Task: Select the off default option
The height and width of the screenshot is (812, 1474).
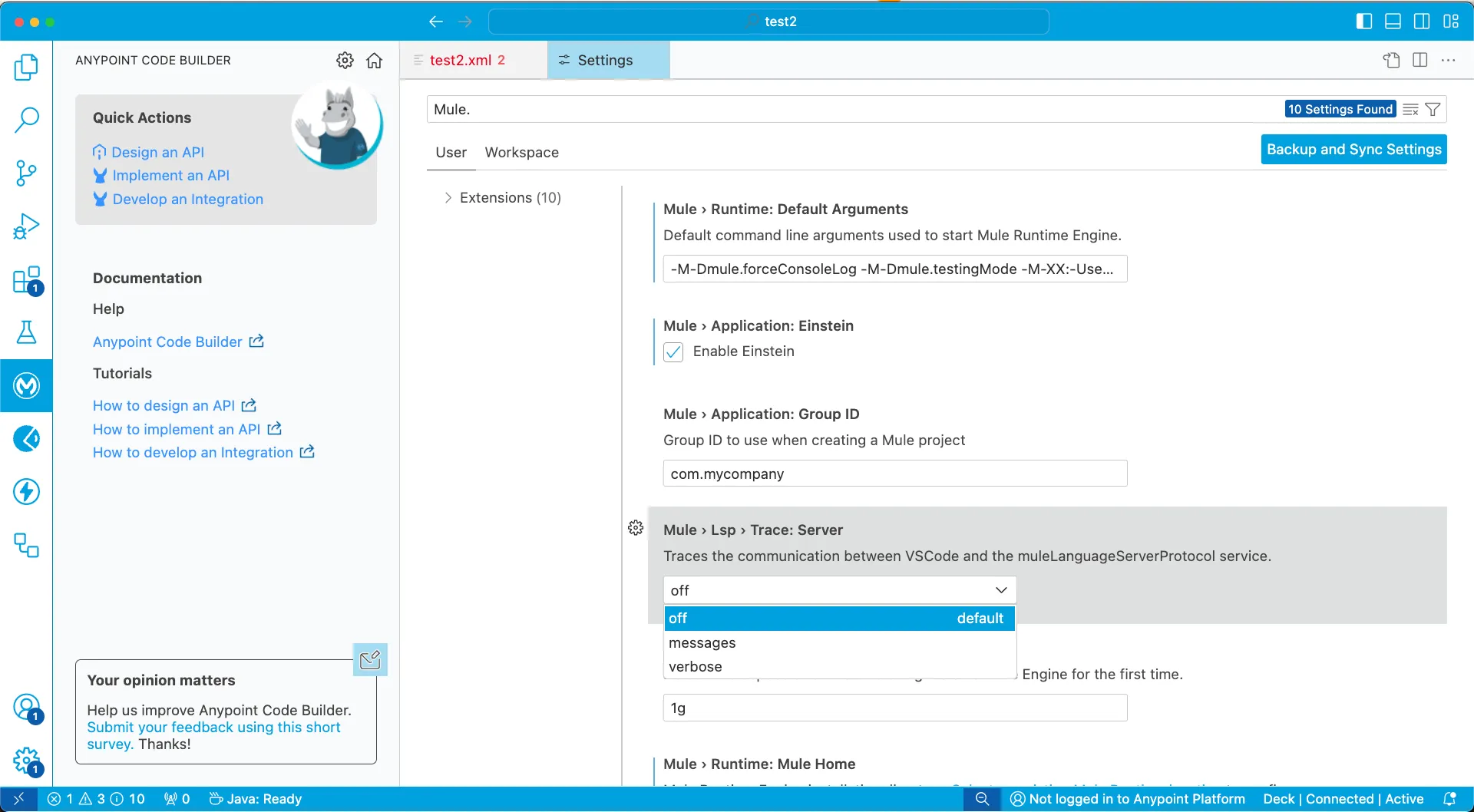Action: (x=839, y=619)
